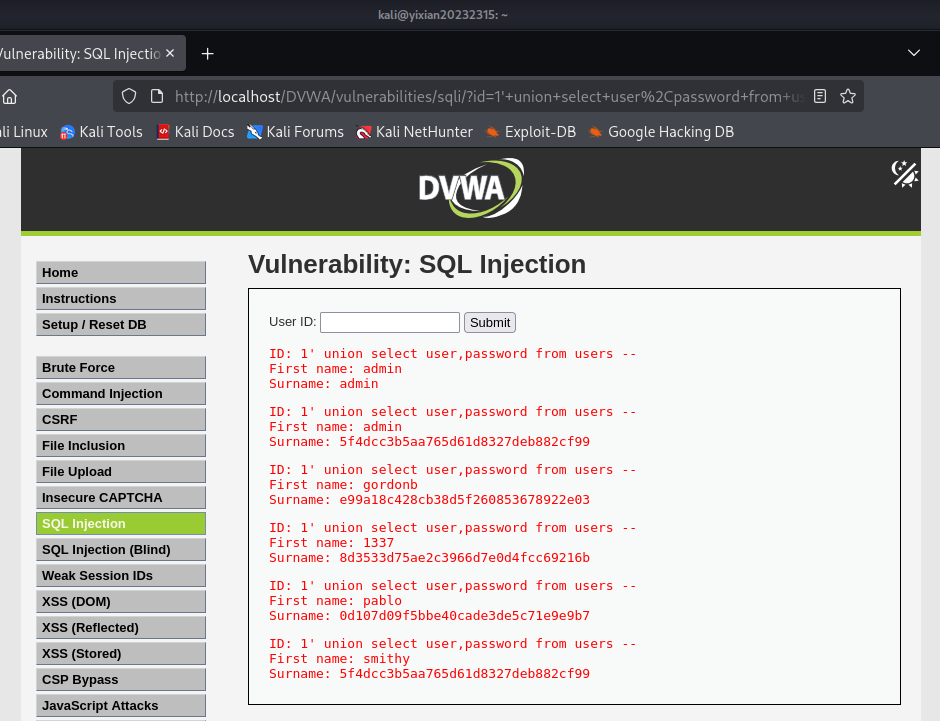Expand the list-all-tabs chevron
The width and height of the screenshot is (940, 721).
[914, 53]
